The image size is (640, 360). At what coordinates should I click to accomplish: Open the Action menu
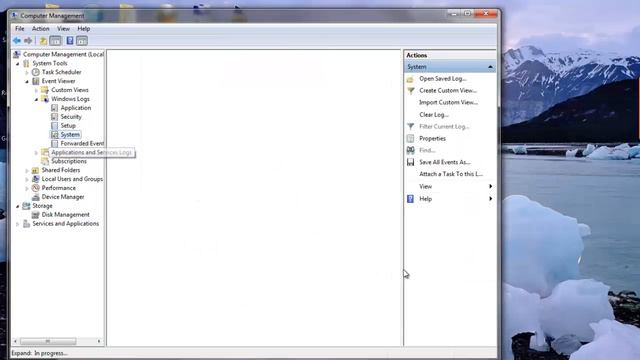[40, 29]
